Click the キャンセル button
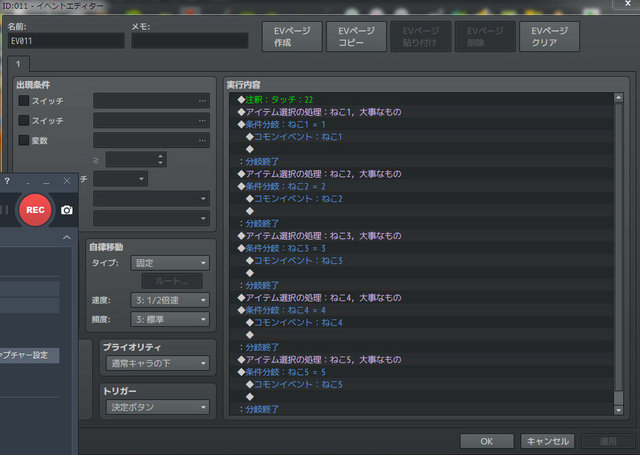Viewport: 640px width, 455px height. pos(548,441)
